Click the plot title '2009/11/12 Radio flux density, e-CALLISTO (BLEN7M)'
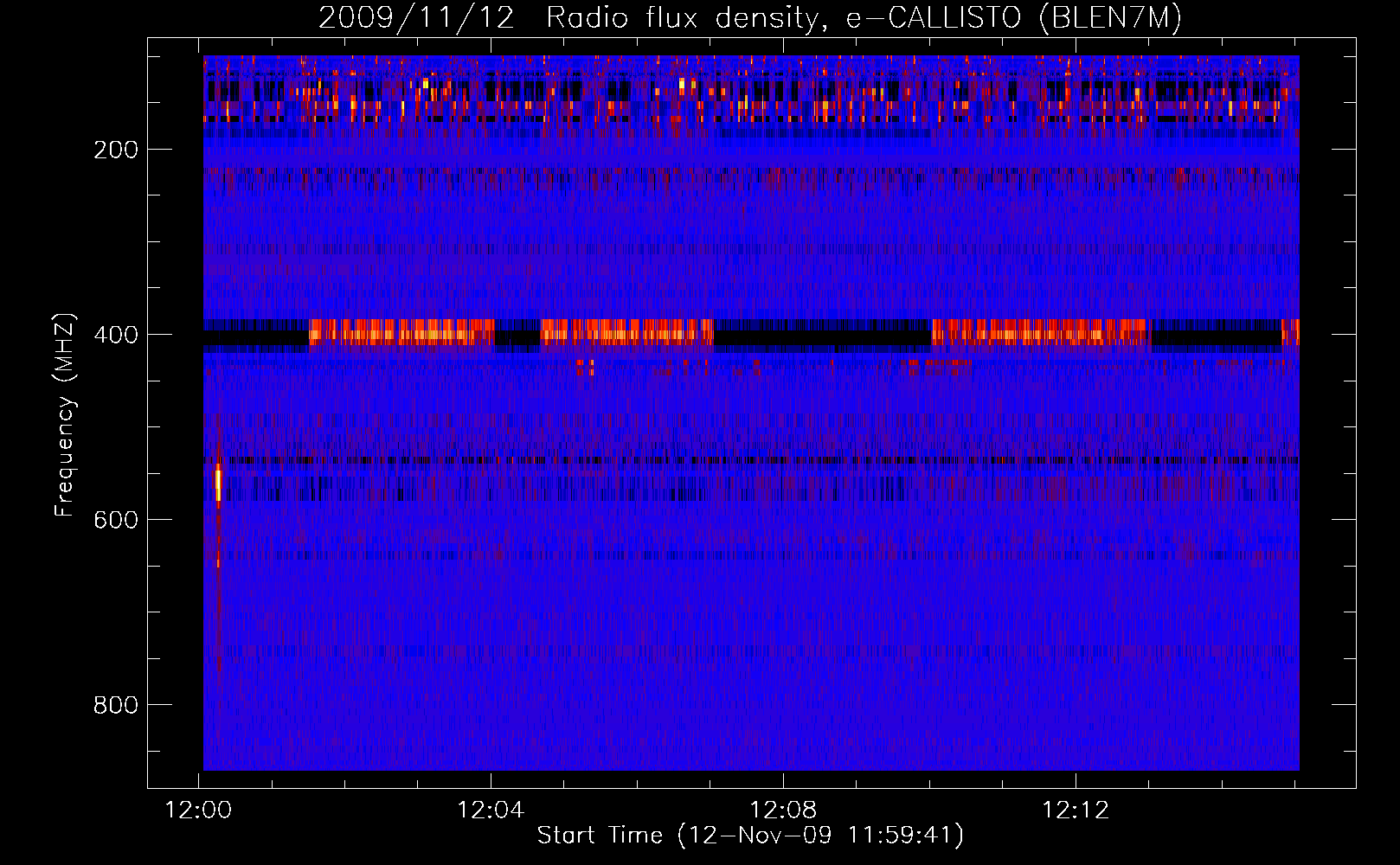Screen dimensions: 1400x865 [x=750, y=18]
